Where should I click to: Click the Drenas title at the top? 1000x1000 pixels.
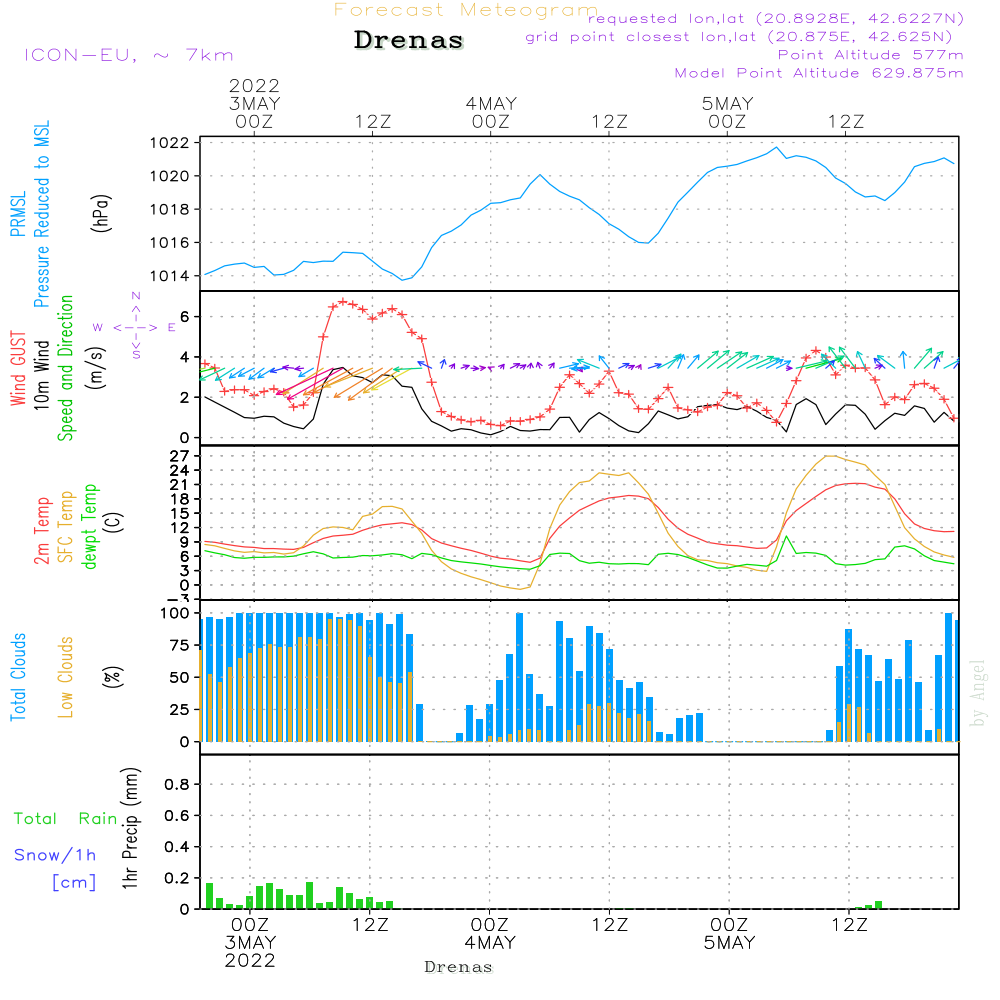click(x=409, y=41)
